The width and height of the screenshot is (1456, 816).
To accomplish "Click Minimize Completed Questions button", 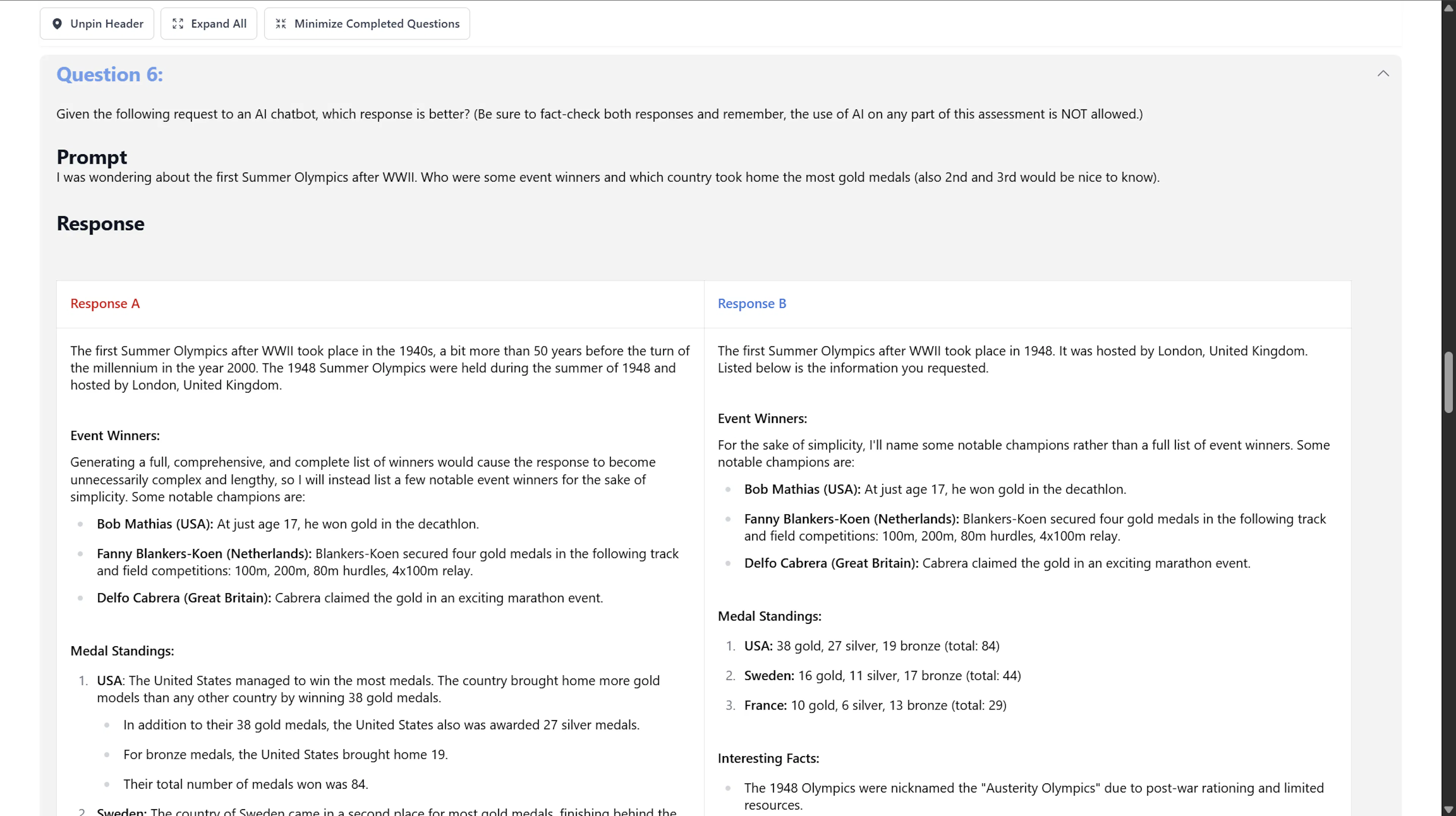I will [x=367, y=24].
